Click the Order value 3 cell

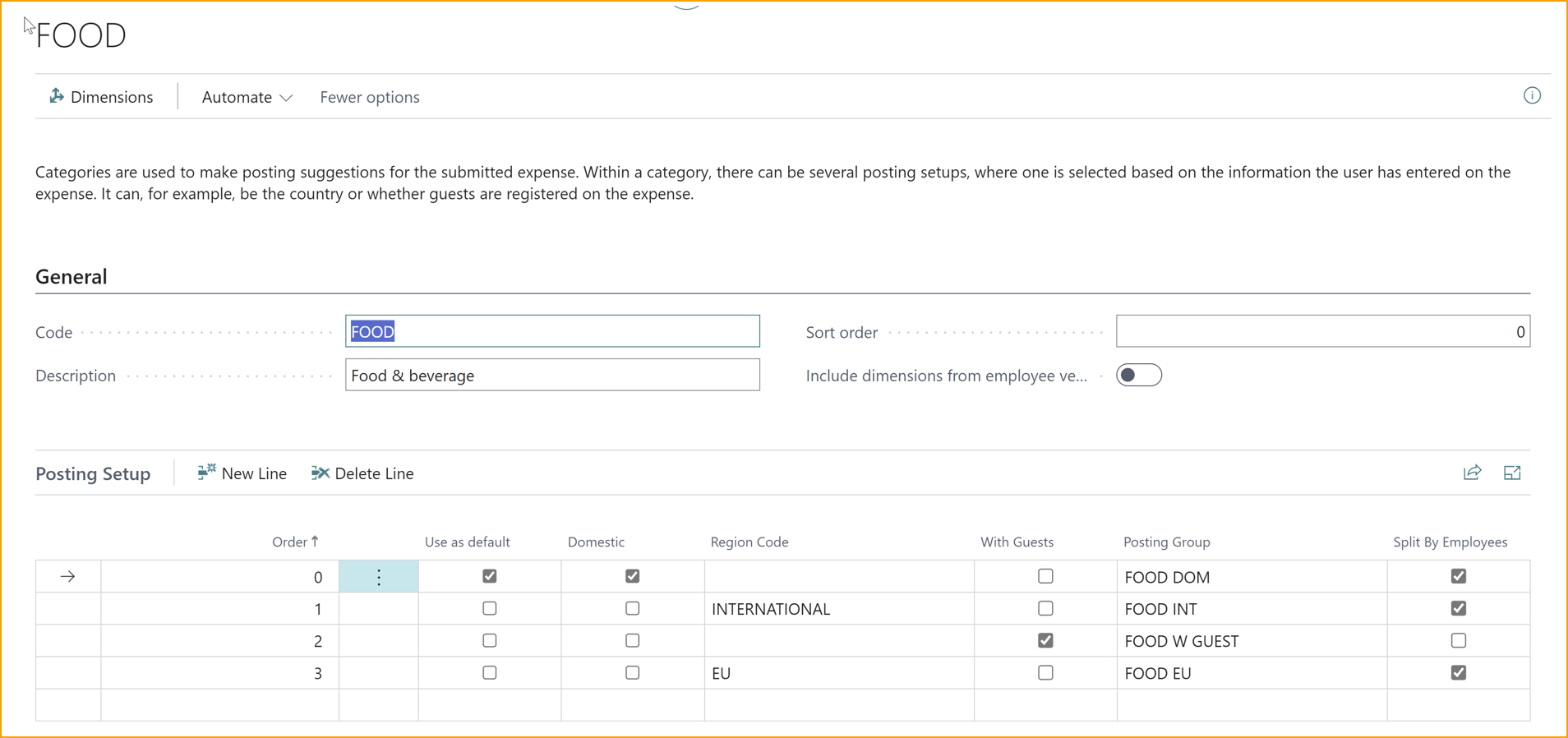tap(219, 673)
